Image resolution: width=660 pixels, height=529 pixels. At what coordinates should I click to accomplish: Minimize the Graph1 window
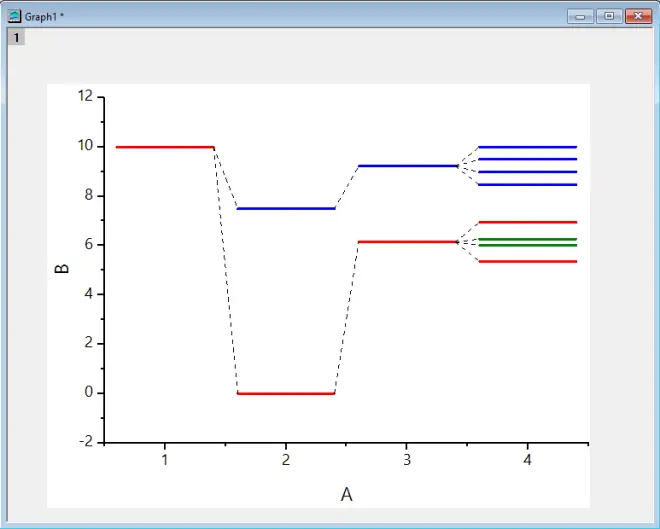point(580,16)
